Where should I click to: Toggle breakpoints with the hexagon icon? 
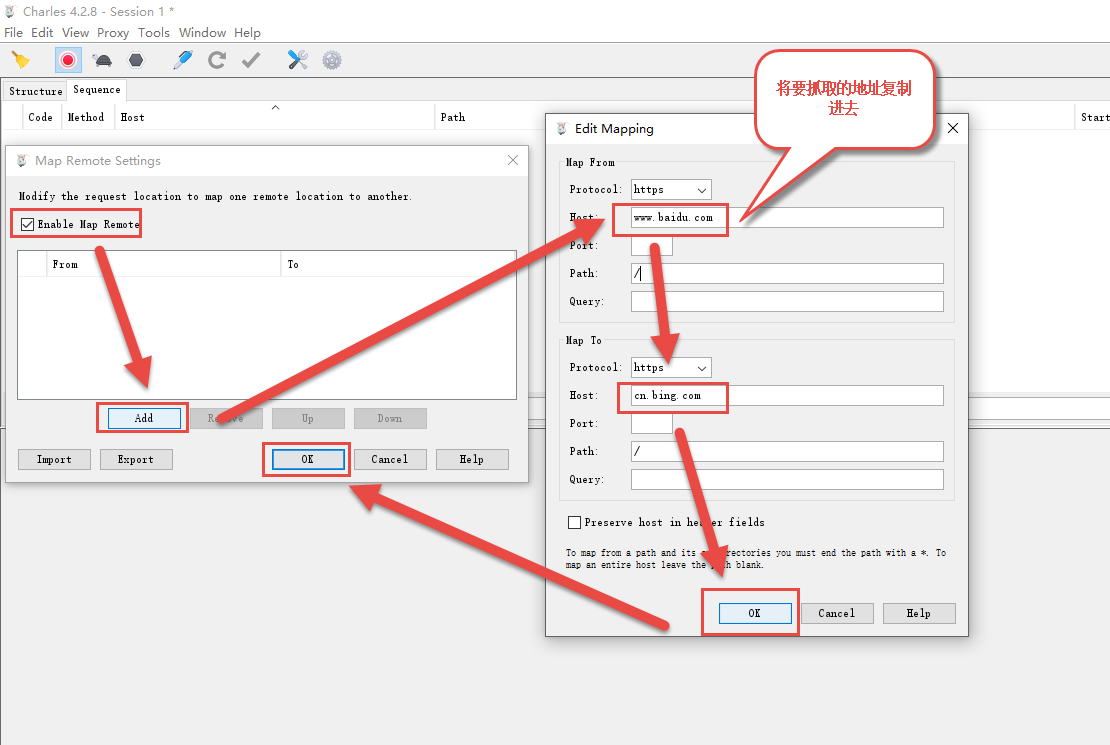[136, 60]
